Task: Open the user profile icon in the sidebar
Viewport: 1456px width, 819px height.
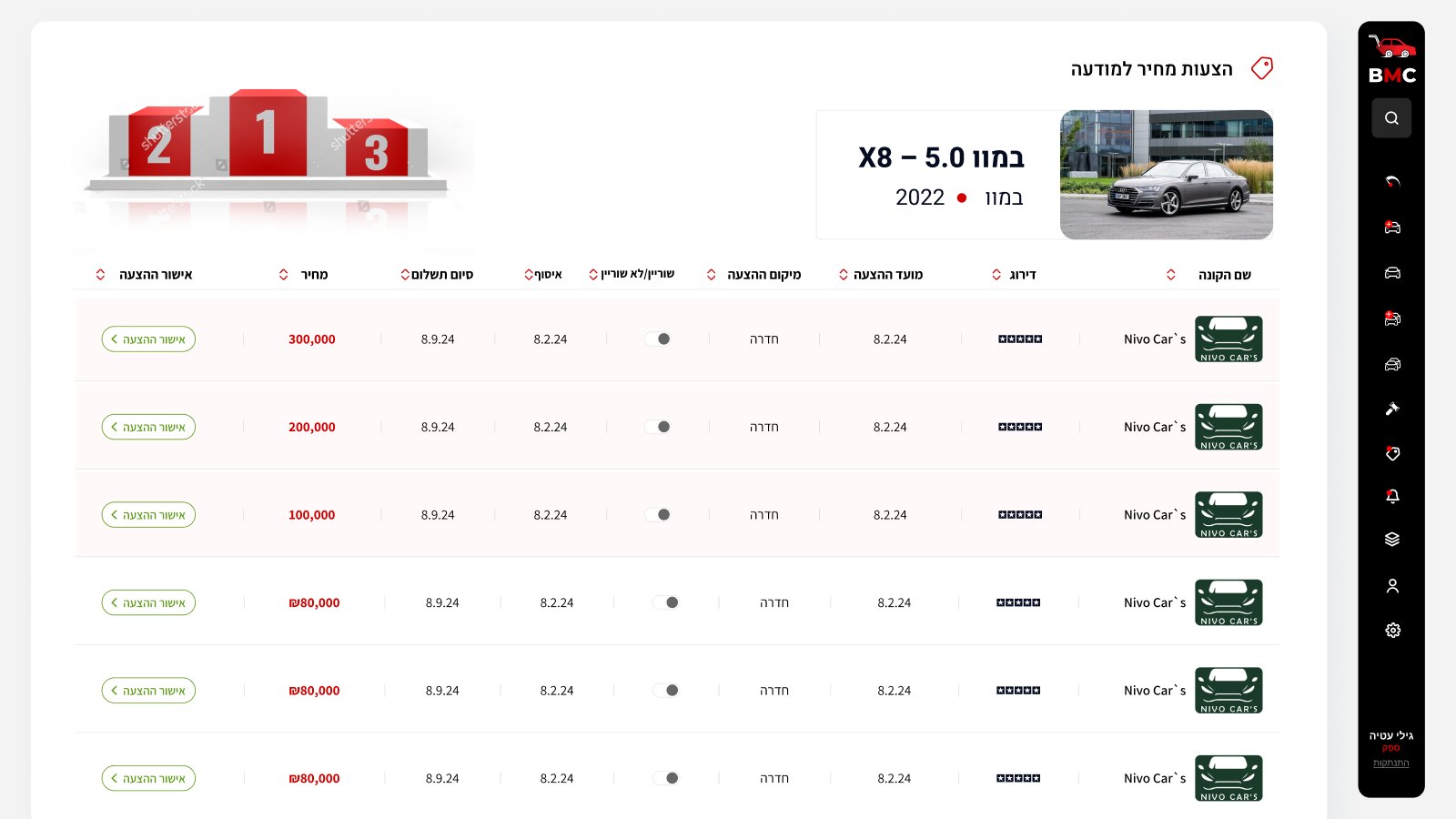Action: [1392, 586]
